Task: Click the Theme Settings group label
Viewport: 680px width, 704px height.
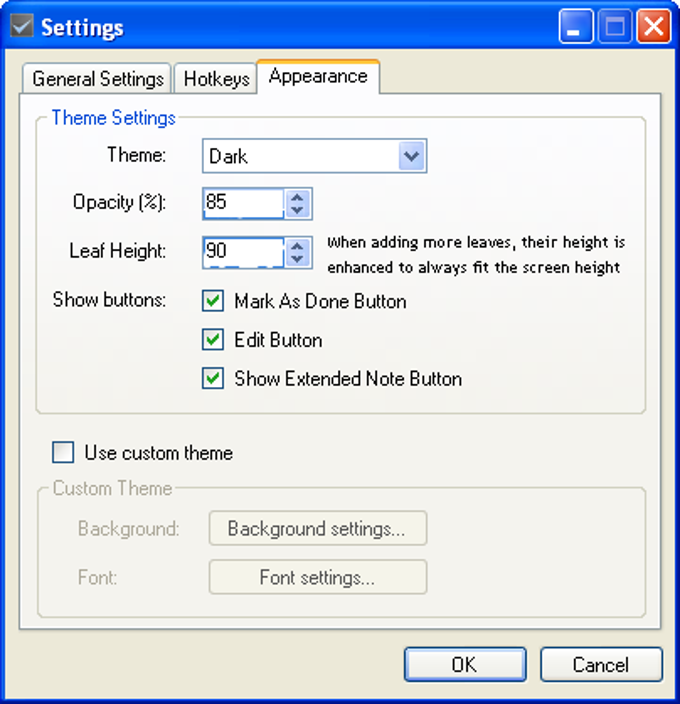Action: (114, 118)
